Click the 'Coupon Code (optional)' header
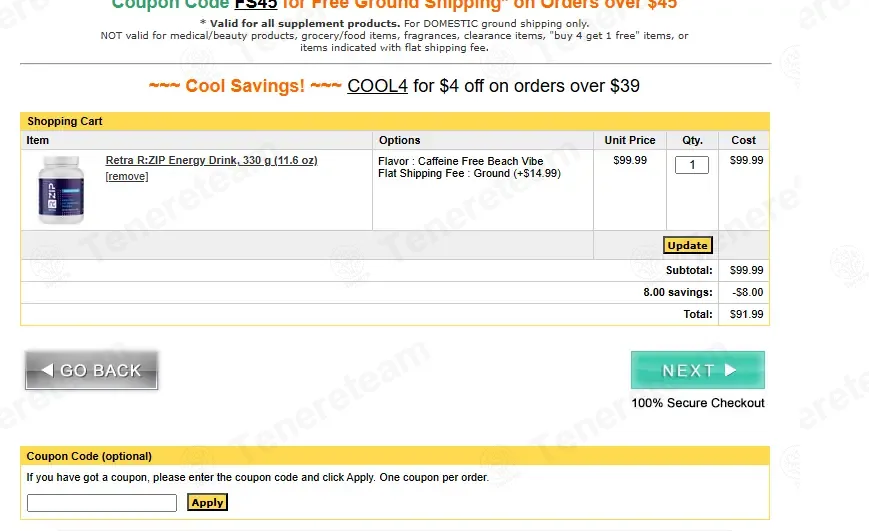Screen dimensions: 869x531 coord(89,456)
